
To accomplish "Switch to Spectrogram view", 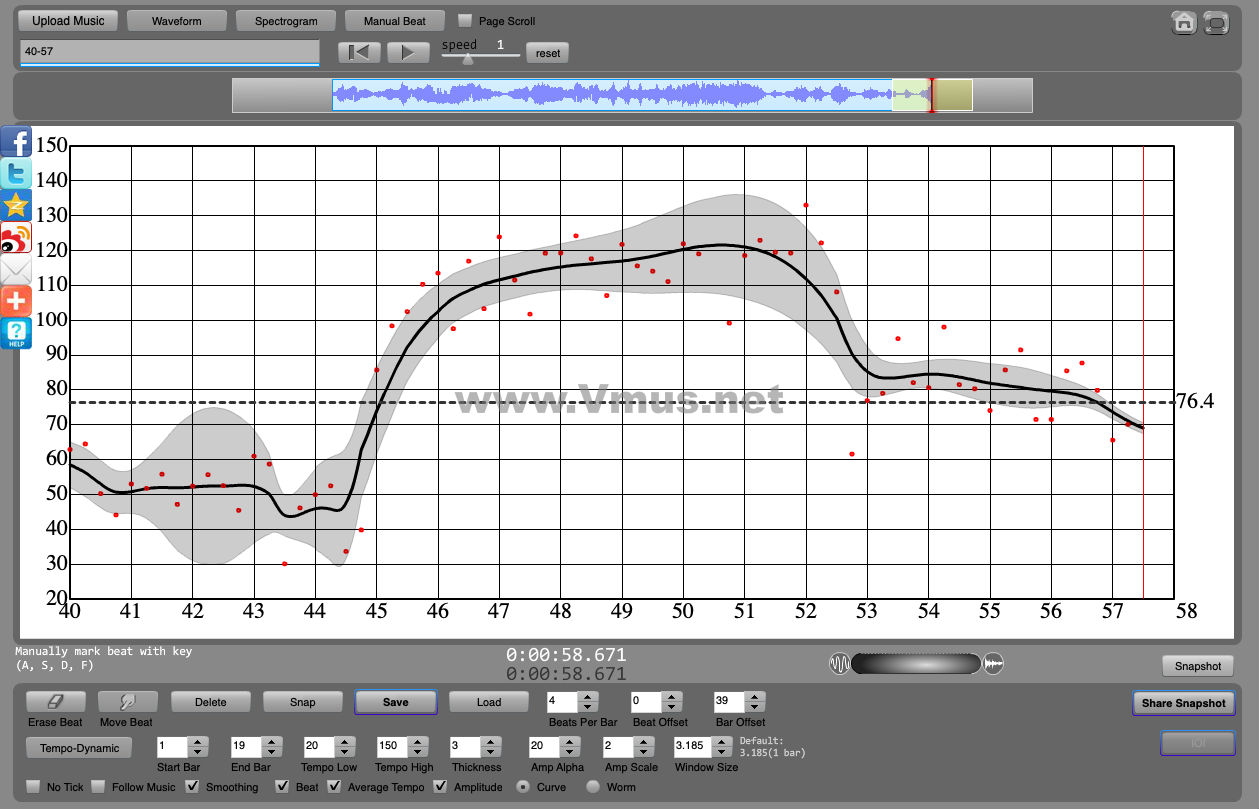I will click(x=286, y=21).
